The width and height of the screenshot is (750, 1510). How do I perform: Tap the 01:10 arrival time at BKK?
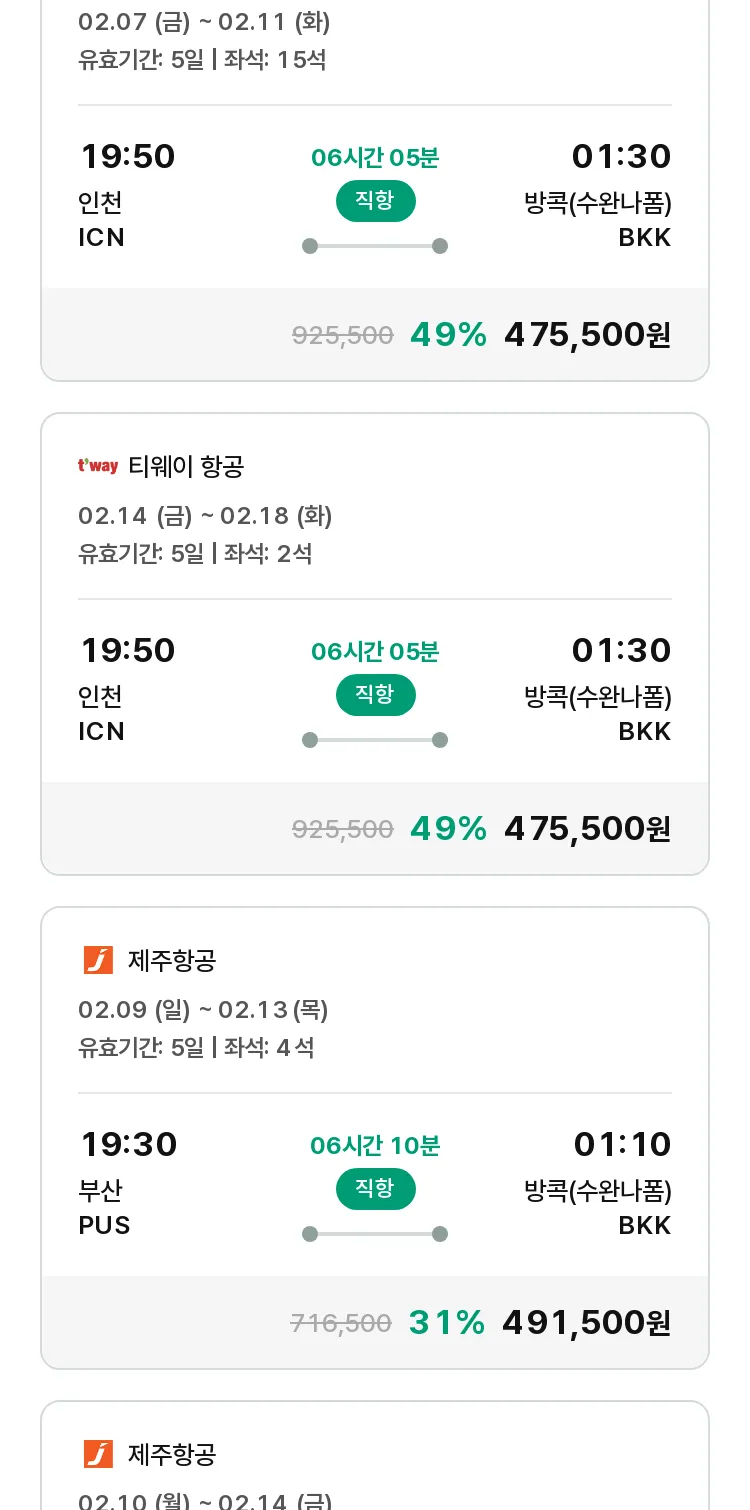click(622, 1144)
